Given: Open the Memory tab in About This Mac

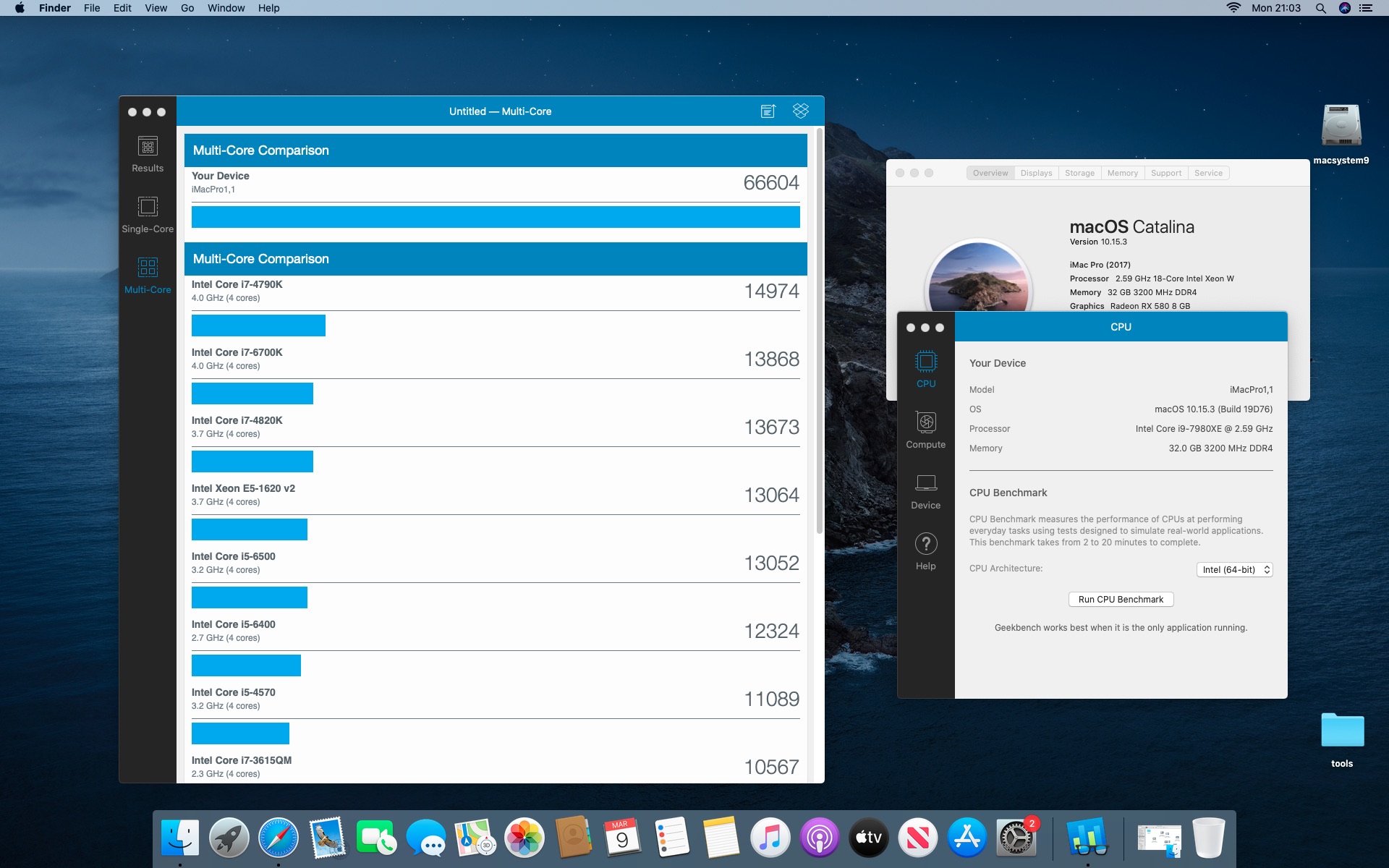Looking at the screenshot, I should click(x=1122, y=173).
